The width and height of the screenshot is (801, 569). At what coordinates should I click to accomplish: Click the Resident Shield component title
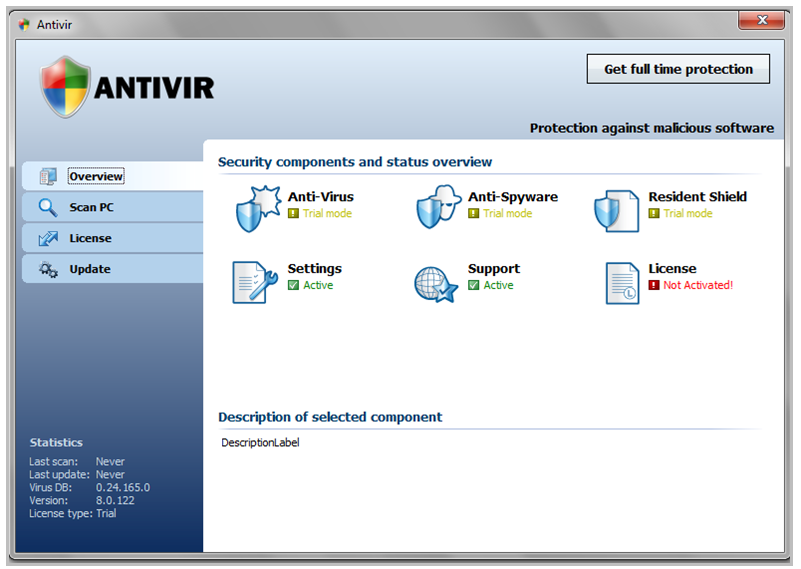point(698,197)
